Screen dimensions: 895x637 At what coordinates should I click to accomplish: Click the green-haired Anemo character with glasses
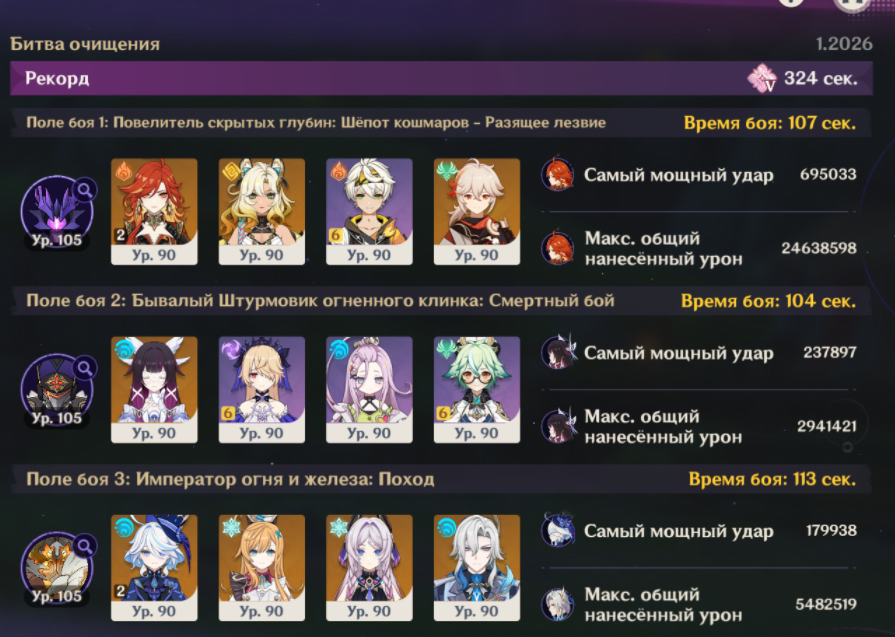pyautogui.click(x=477, y=390)
